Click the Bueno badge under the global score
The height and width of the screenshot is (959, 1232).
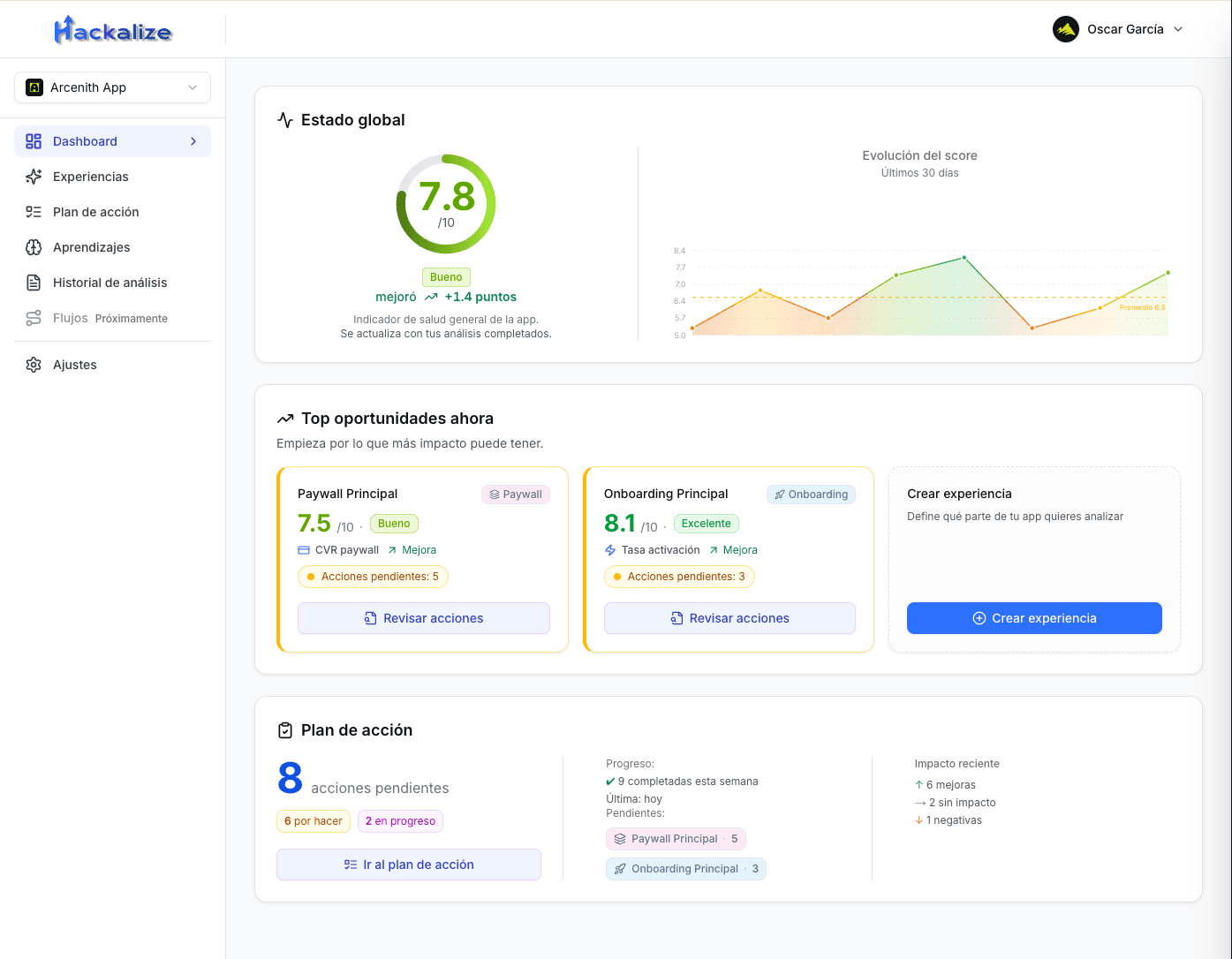[x=446, y=277]
